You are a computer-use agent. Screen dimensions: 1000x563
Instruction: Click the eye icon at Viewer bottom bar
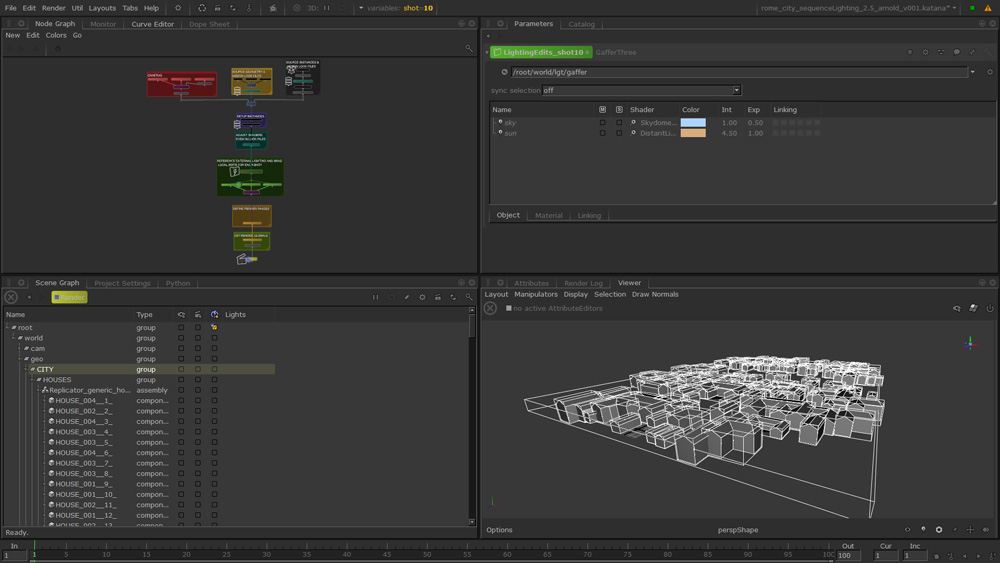pyautogui.click(x=908, y=529)
